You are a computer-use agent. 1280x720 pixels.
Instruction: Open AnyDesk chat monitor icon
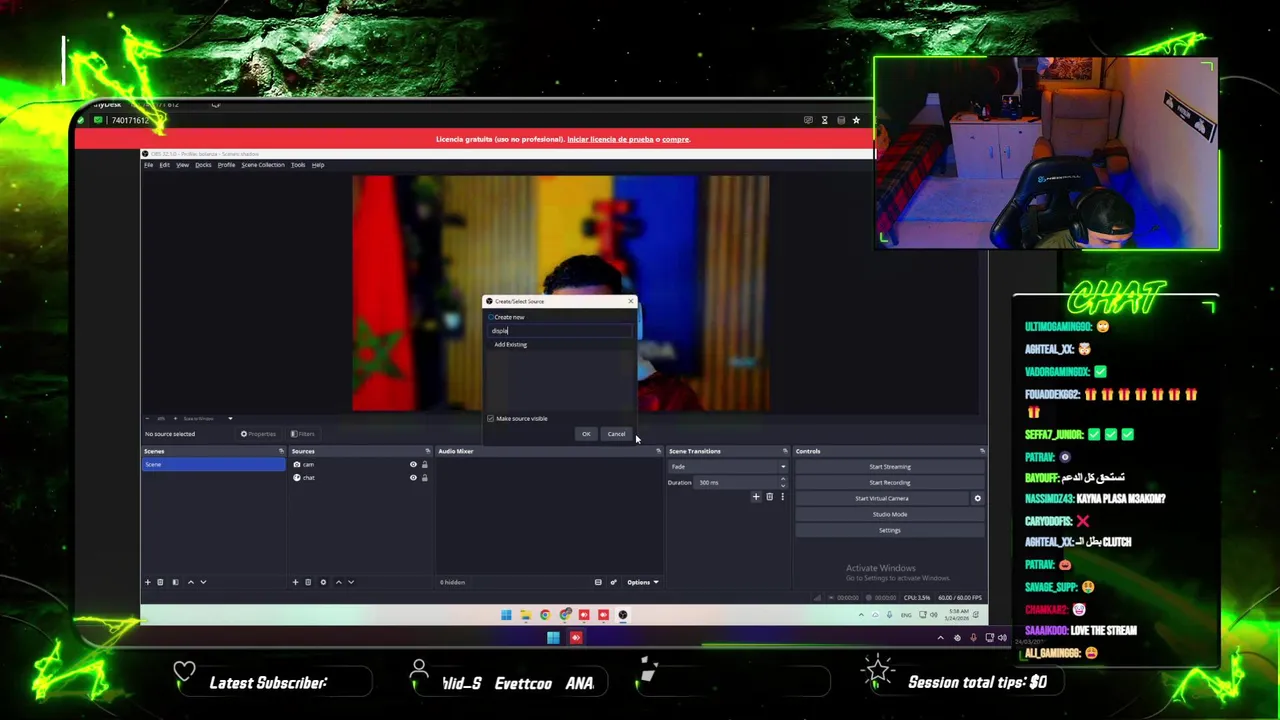(x=808, y=120)
